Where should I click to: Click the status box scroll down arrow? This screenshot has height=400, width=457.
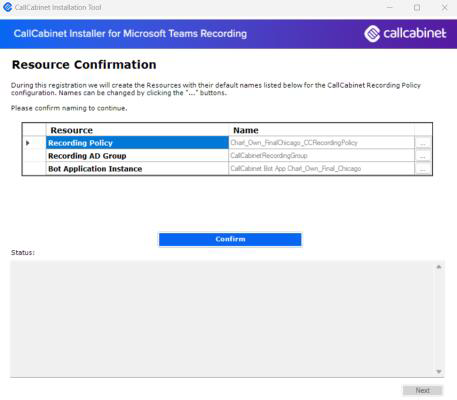point(439,371)
